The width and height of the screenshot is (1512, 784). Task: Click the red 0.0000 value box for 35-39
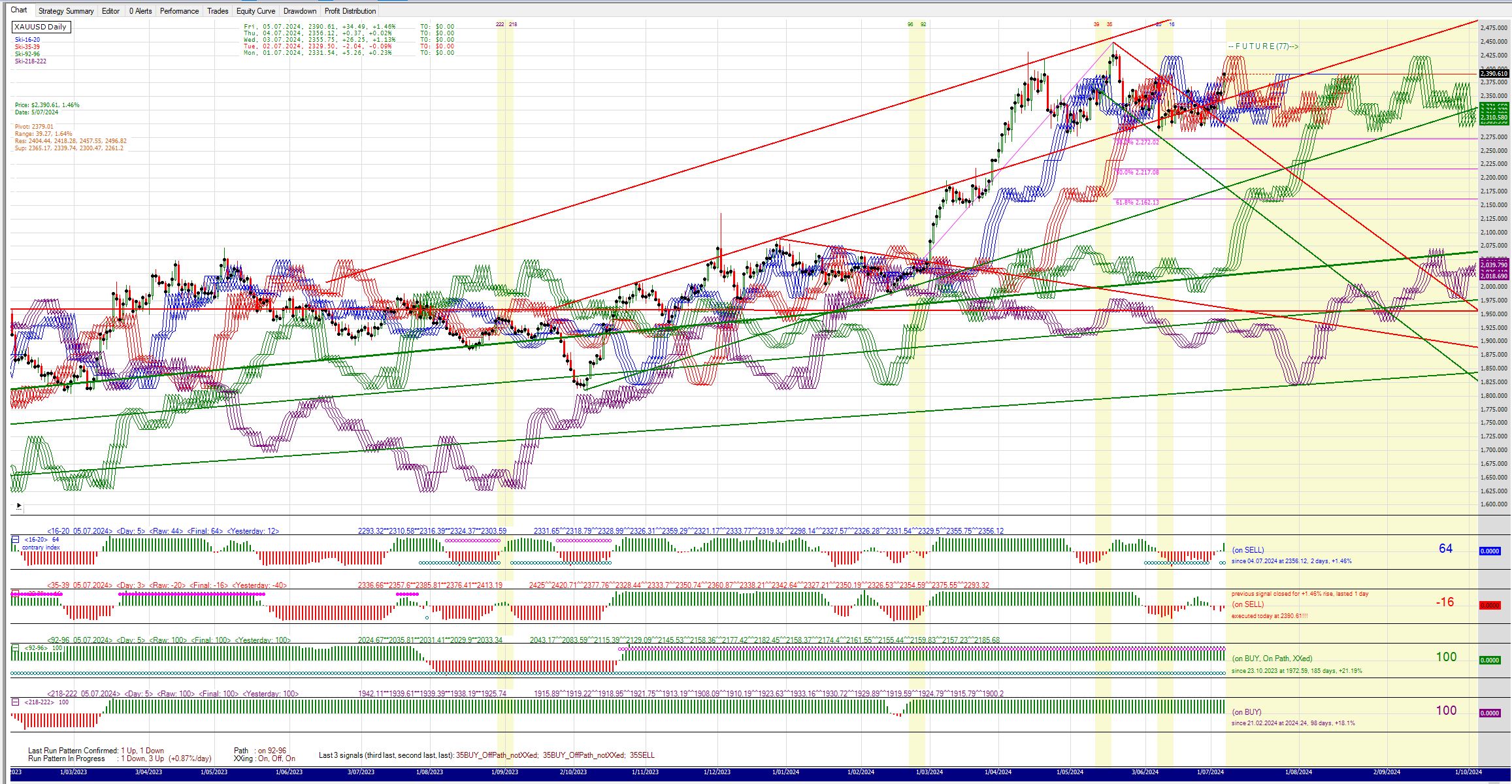tap(1490, 605)
